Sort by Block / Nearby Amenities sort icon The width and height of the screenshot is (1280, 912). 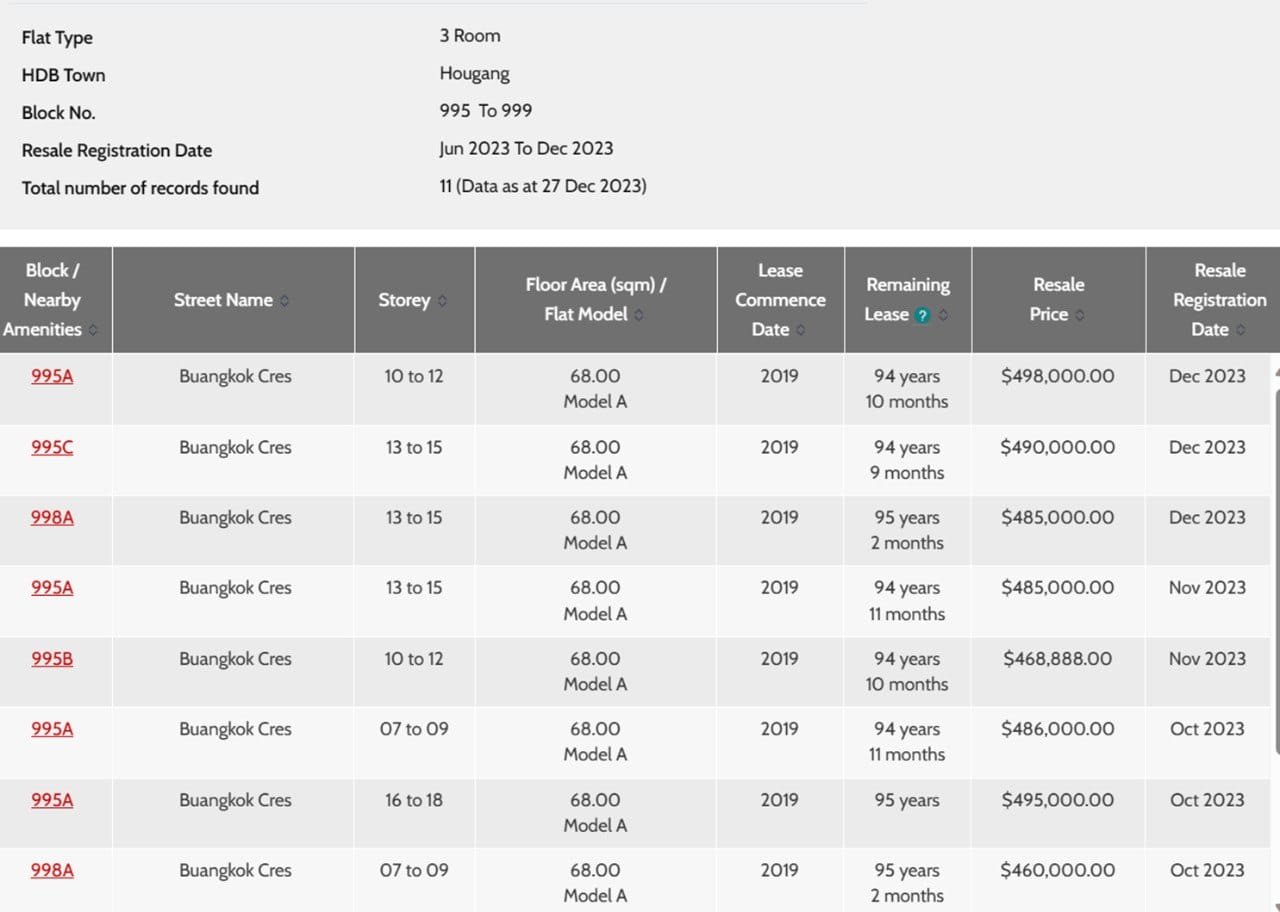[x=93, y=330]
